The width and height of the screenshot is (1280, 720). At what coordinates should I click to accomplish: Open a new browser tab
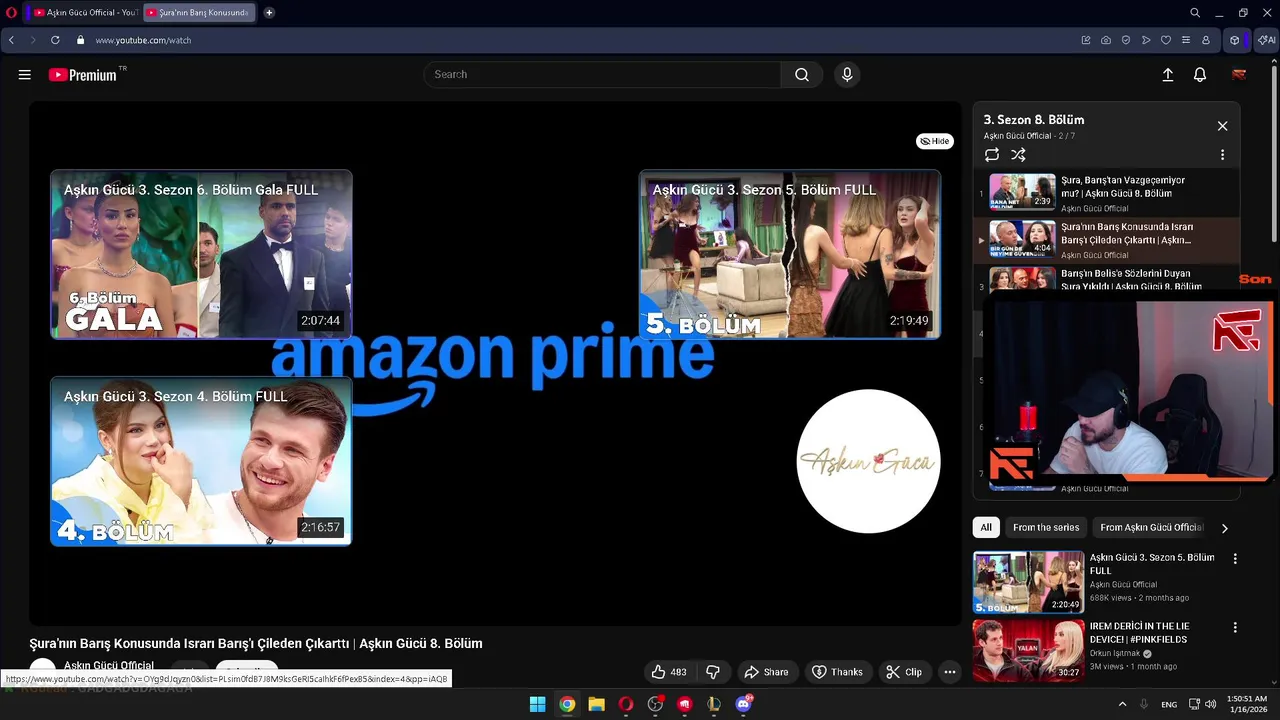[x=269, y=13]
